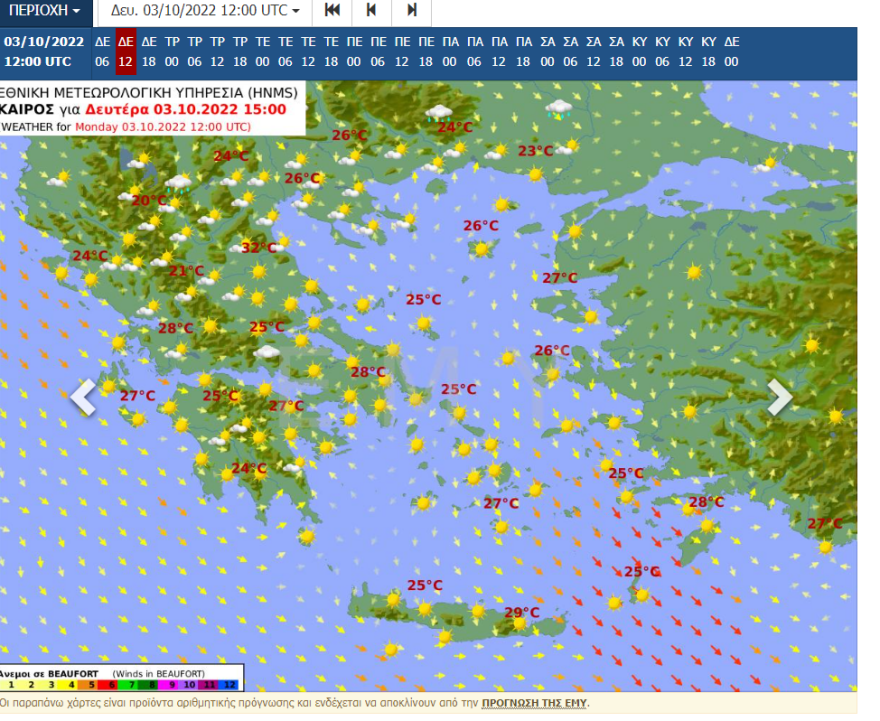This screenshot has height=721, width=880.
Task: Expand the date and time selector dropdown
Action: pos(205,11)
